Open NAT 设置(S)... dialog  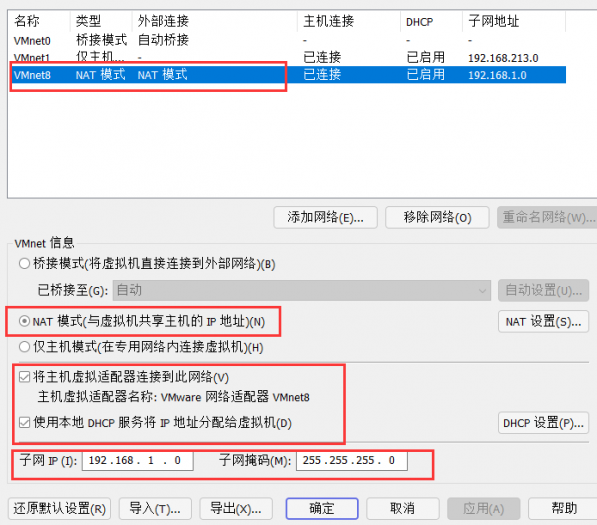click(543, 322)
